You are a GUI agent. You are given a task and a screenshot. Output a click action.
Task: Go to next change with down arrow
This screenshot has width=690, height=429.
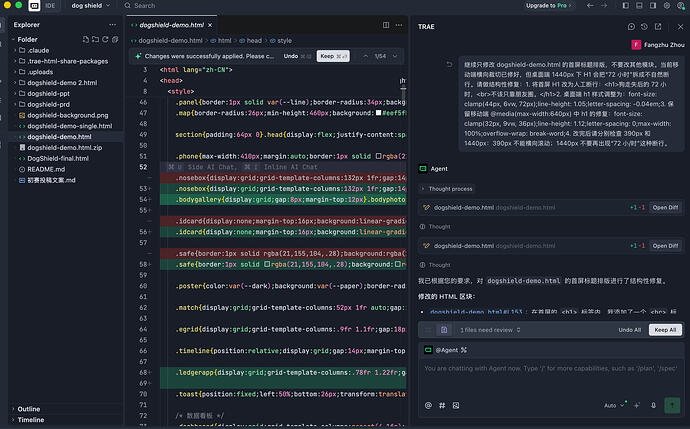[x=395, y=56]
